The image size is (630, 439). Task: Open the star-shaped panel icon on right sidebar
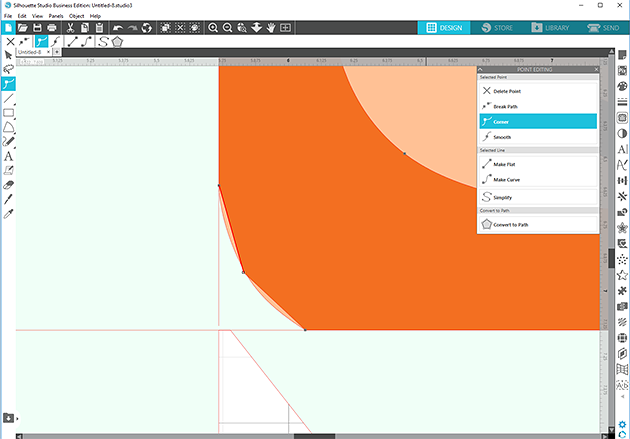click(622, 275)
